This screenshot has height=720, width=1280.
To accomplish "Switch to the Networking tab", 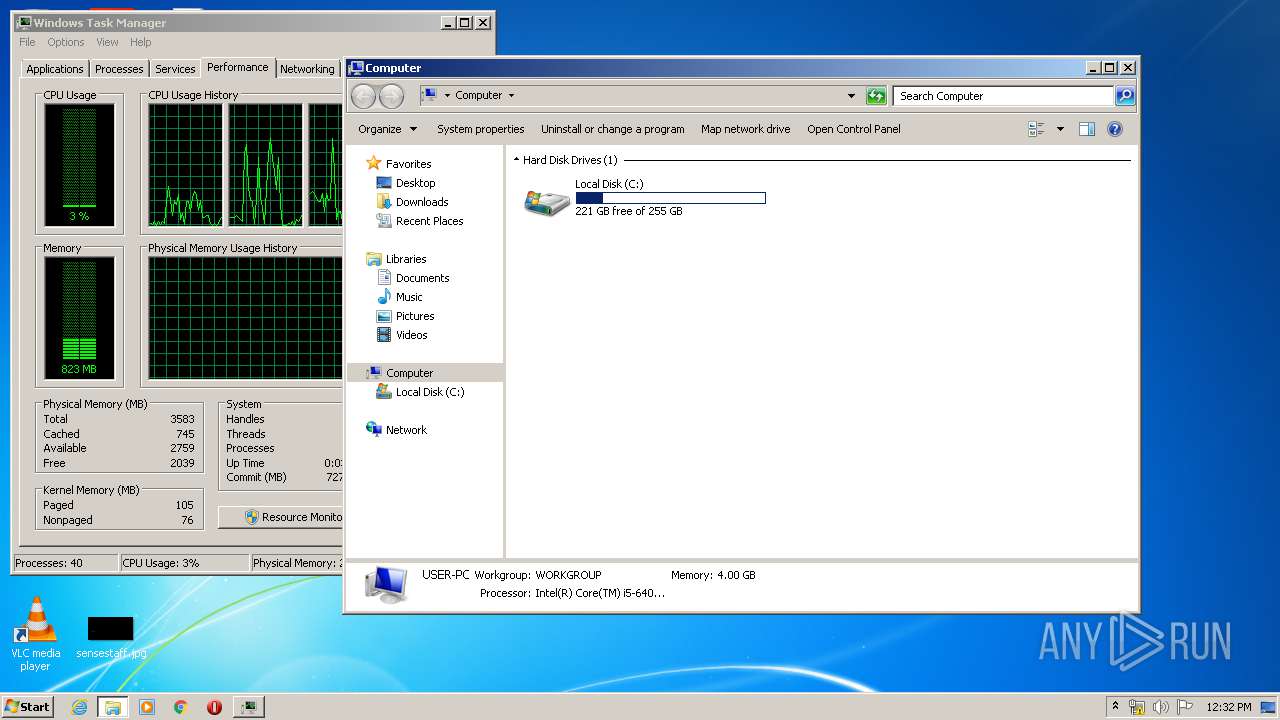I will 307,69.
